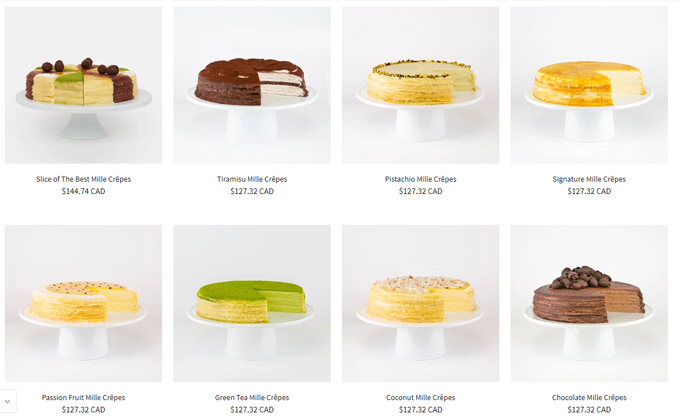The height and width of the screenshot is (420, 680).
Task: Select the Green Tea Mille Crêpes photo
Action: coord(252,303)
